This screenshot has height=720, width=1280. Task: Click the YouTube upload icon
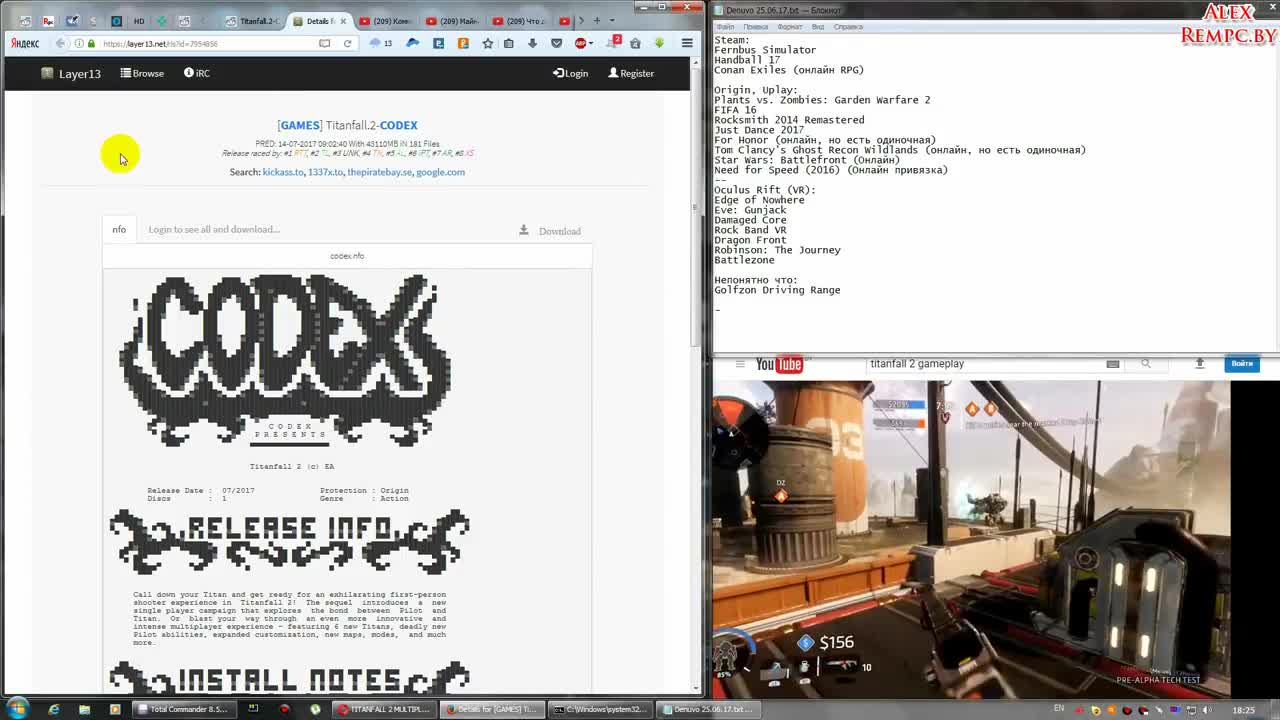click(x=1199, y=364)
